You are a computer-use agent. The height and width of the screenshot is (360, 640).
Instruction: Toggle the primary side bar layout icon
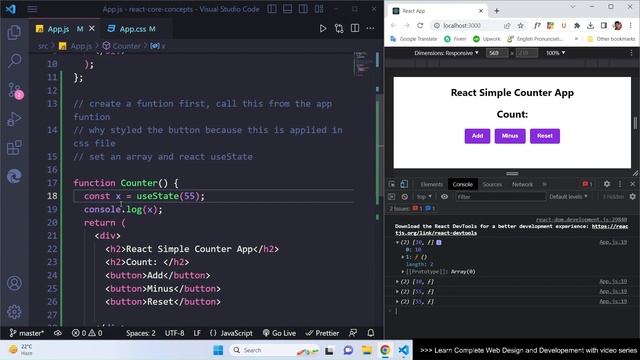(272, 9)
